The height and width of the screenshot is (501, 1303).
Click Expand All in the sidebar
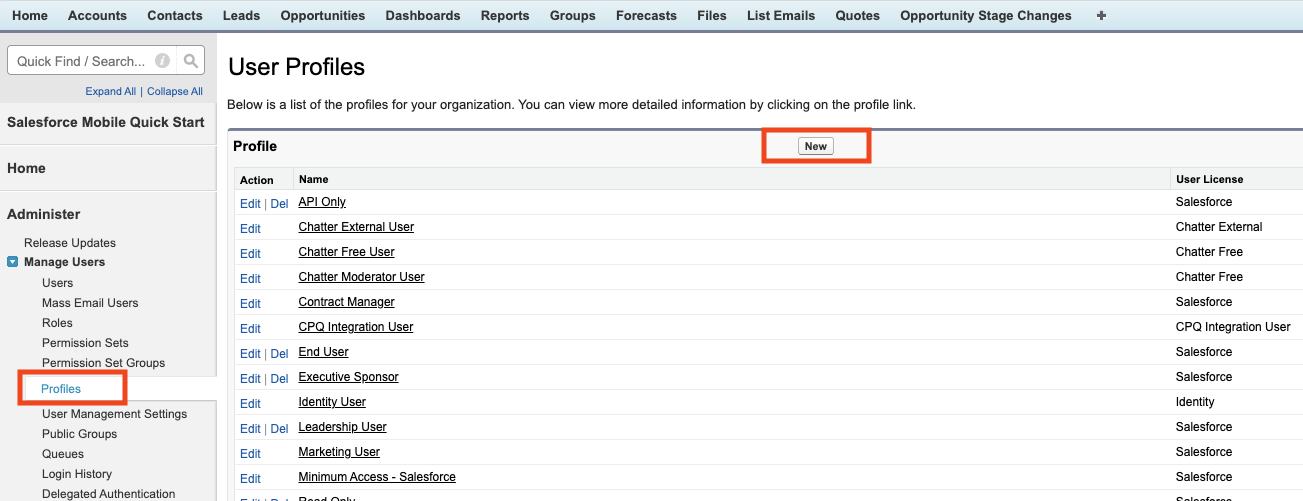[110, 91]
